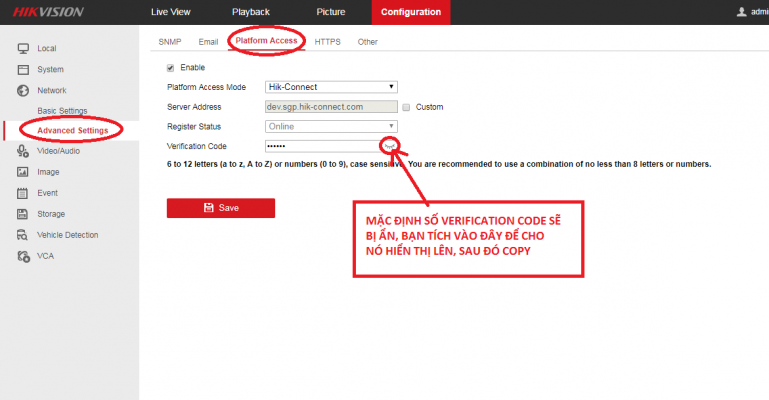Image resolution: width=769 pixels, height=400 pixels.
Task: Click the System window icon
Action: point(23,70)
